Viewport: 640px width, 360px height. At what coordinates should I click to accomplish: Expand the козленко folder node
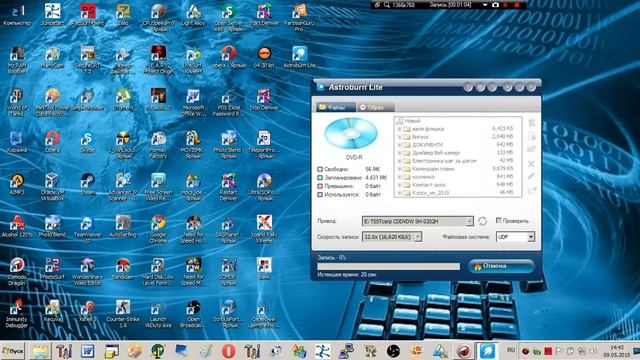click(399, 176)
